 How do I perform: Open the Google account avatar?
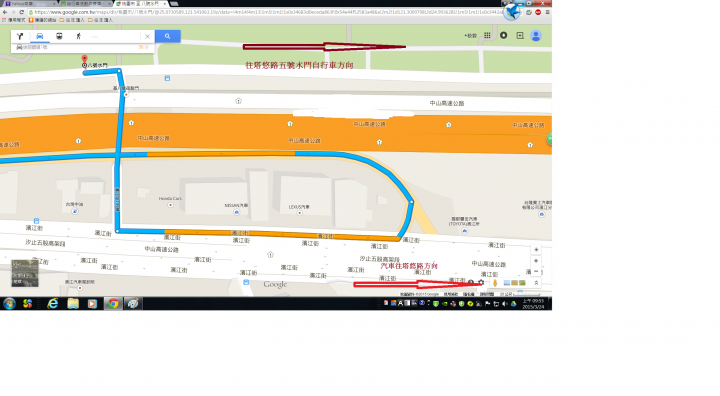[536, 35]
